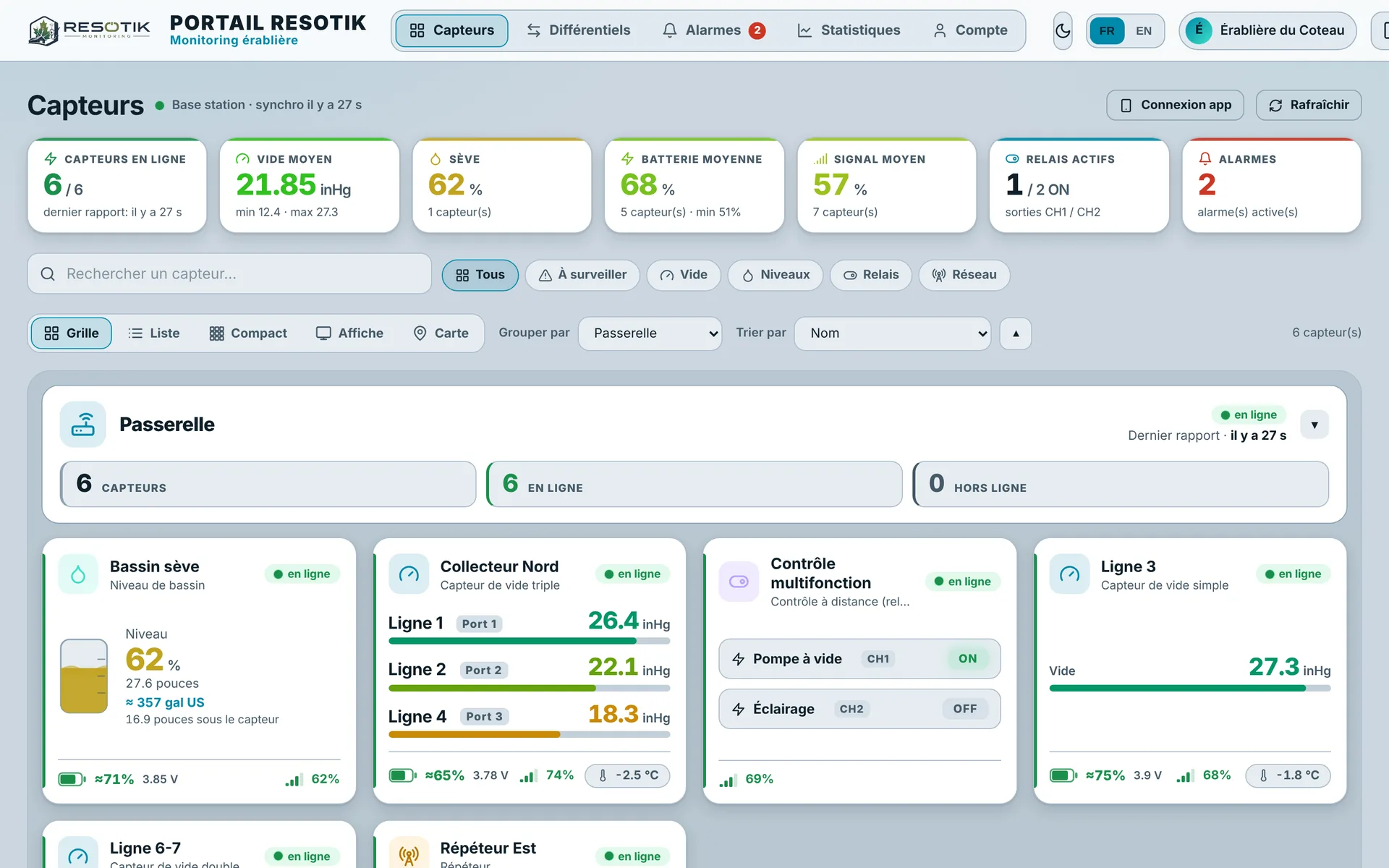The height and width of the screenshot is (868, 1389).
Task: Open the Compte tab
Action: pyautogui.click(x=970, y=30)
